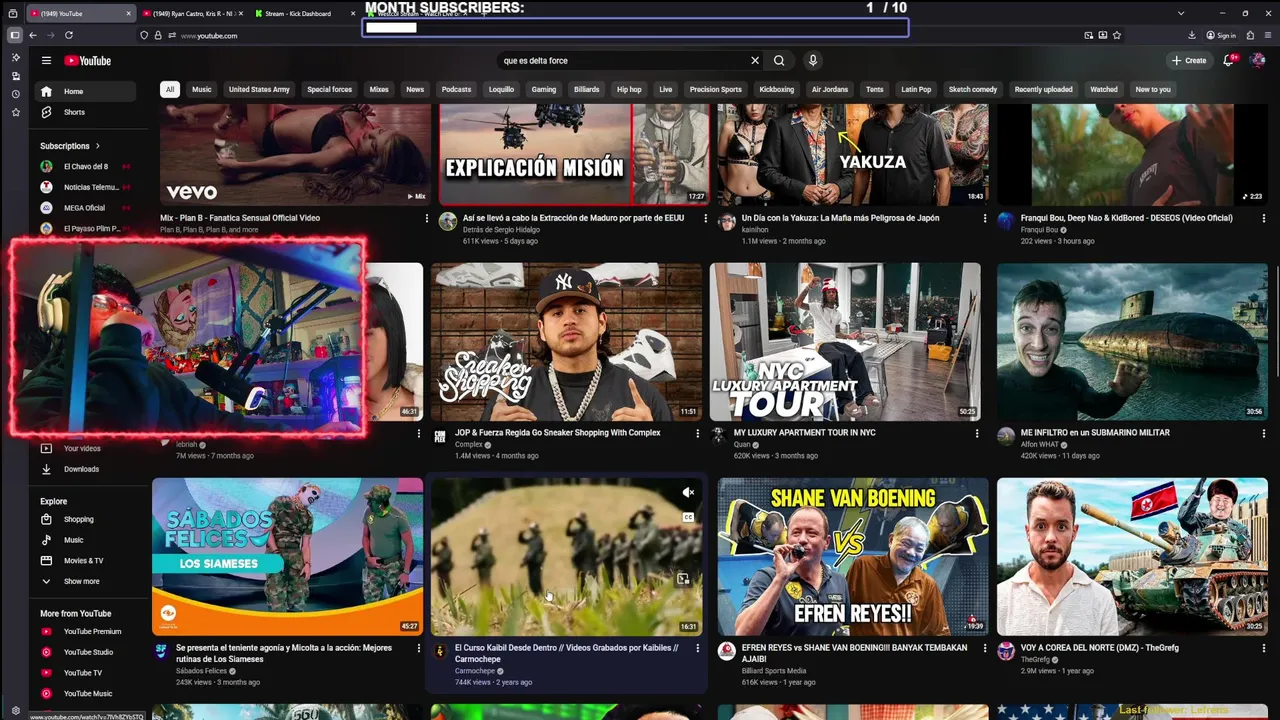List all tabs with the tab dropdown arrow

[x=1181, y=13]
